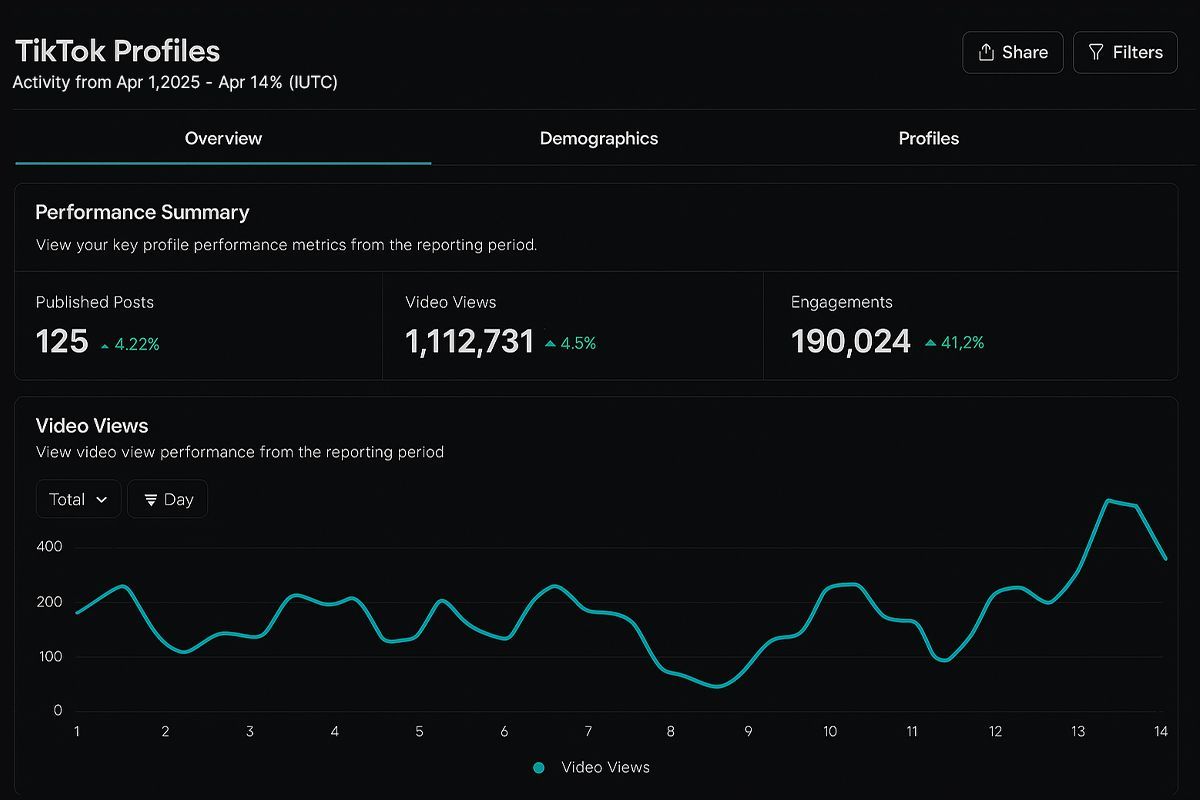Click the 'View video view performance' description
Image resolution: width=1200 pixels, height=800 pixels.
pos(240,452)
